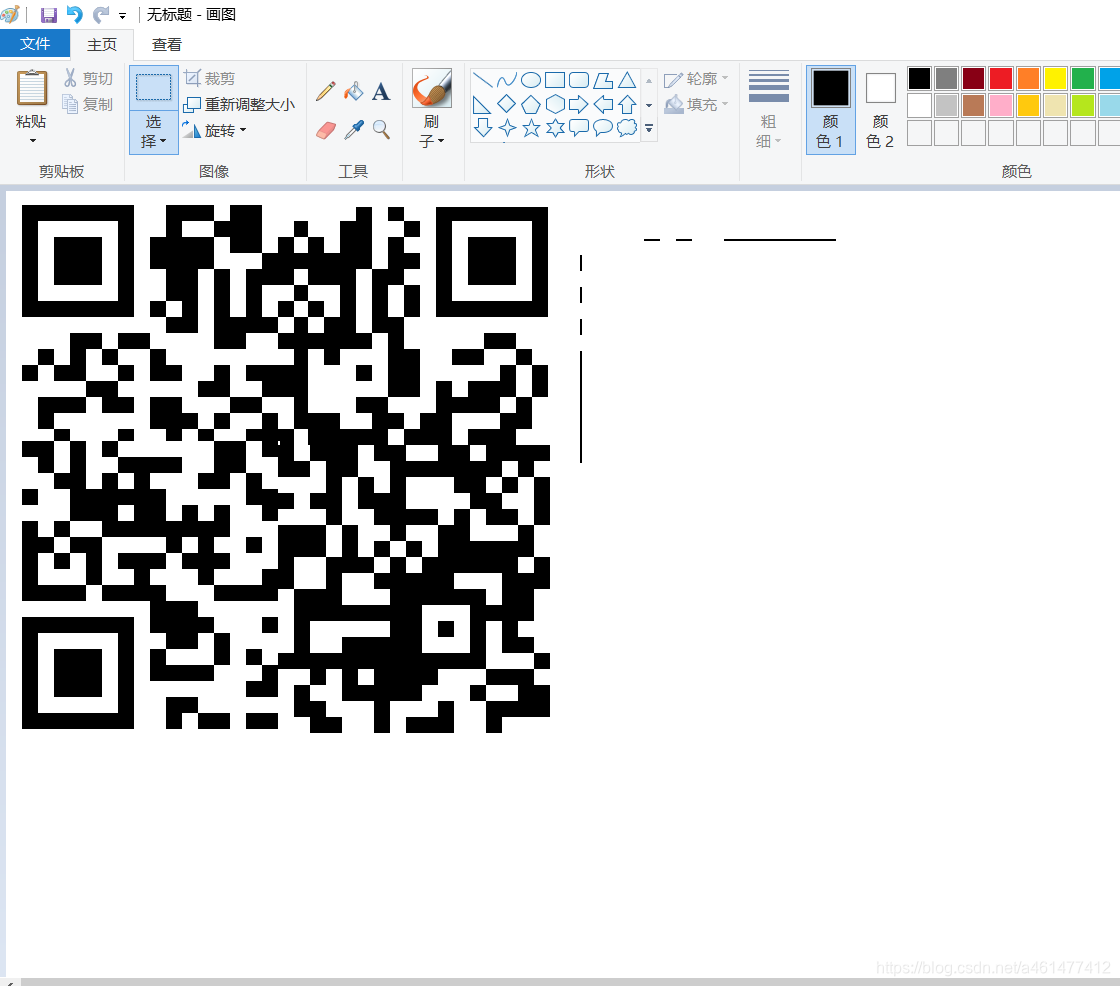Click the QR code on the canvas
This screenshot has width=1120, height=986.
286,468
